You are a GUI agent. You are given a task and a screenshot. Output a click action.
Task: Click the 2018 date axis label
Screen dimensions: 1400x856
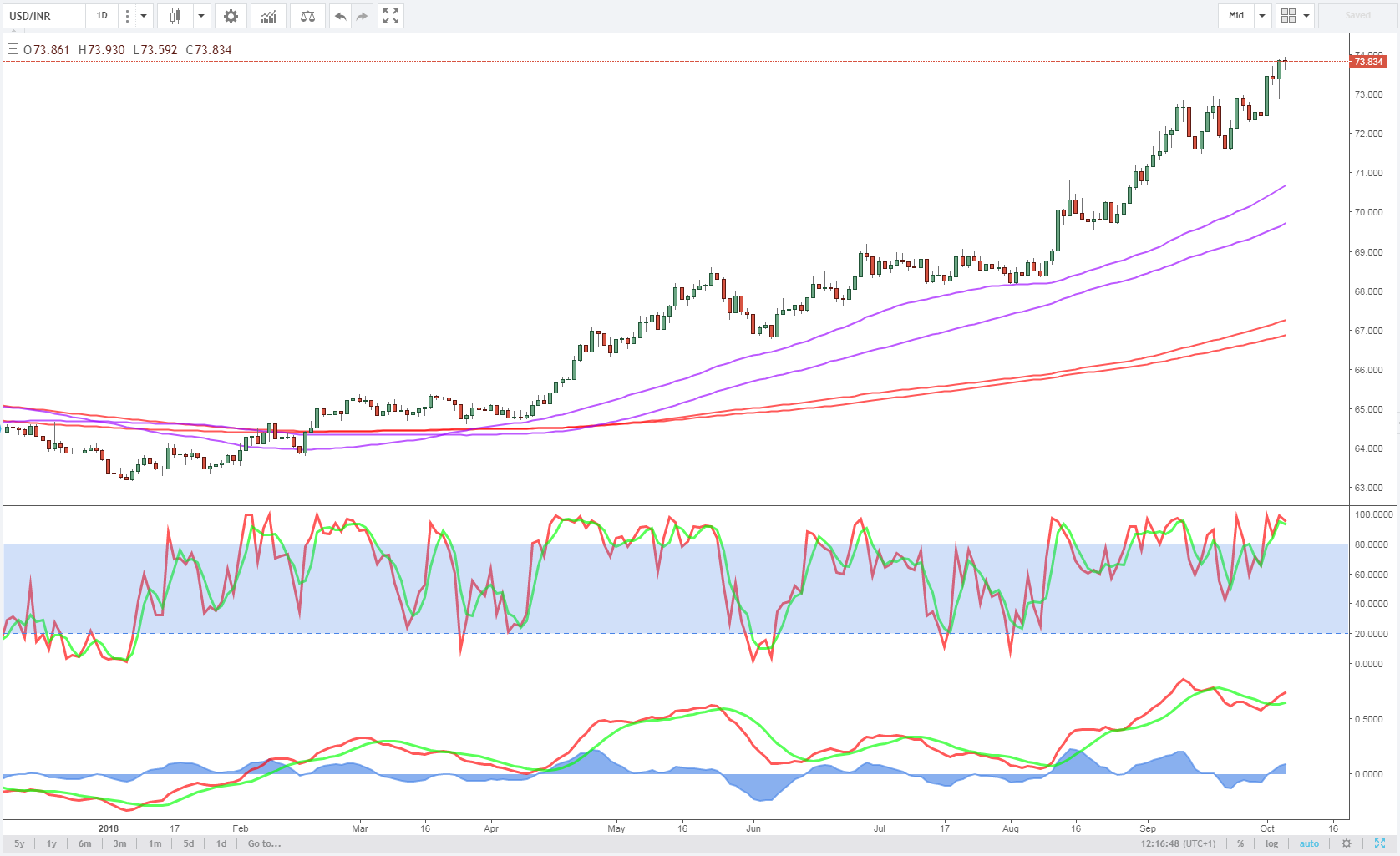(109, 828)
